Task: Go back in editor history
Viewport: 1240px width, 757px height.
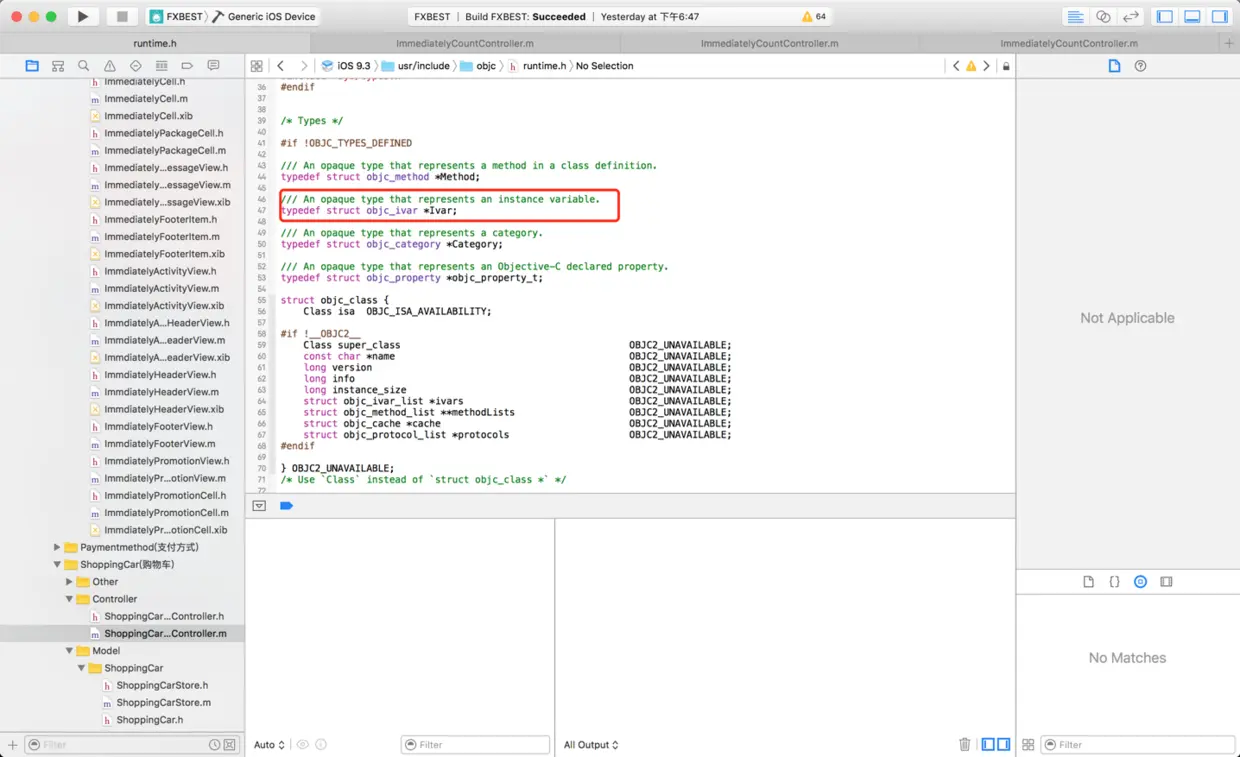Action: (x=281, y=66)
